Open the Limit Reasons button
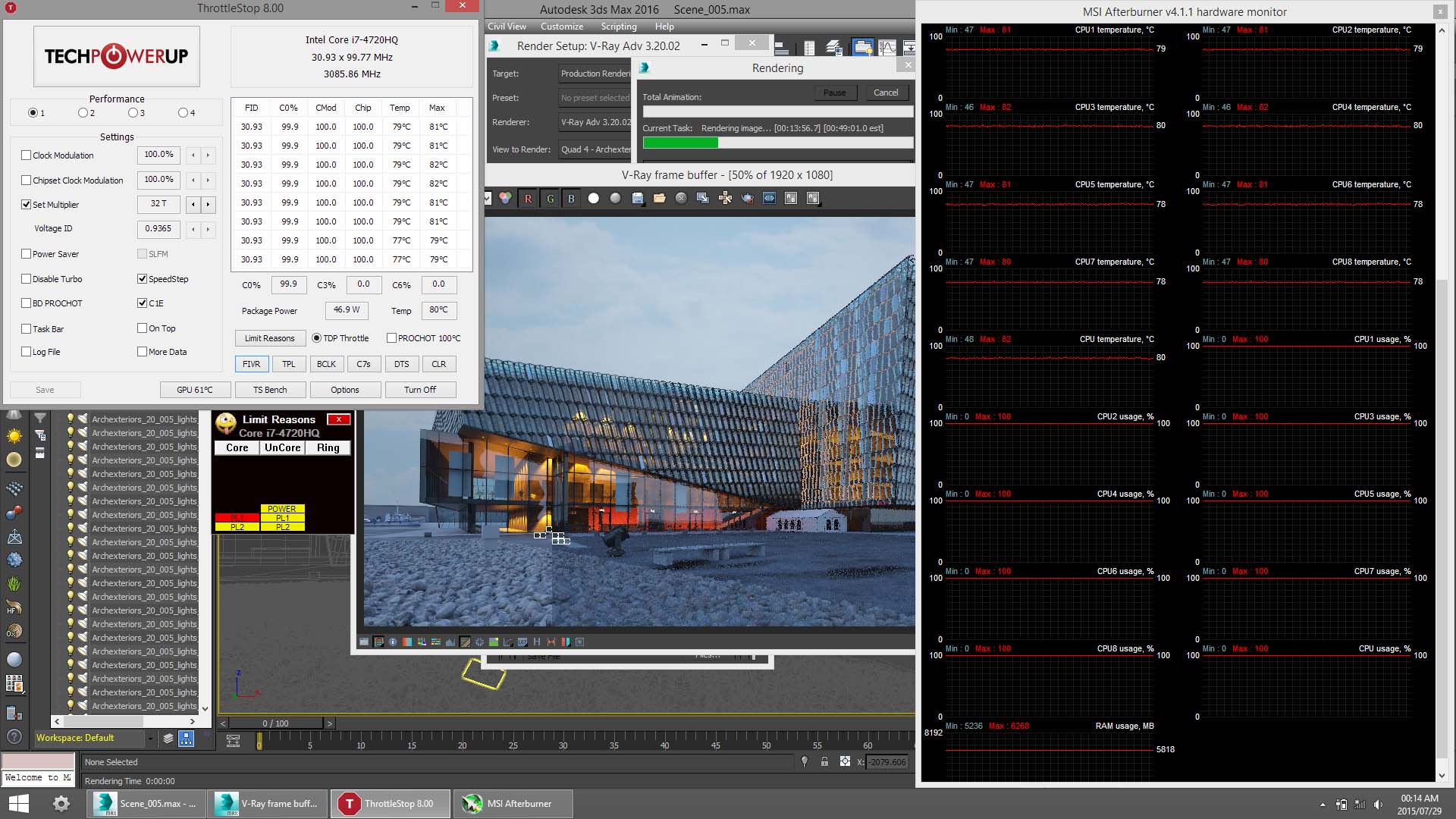The height and width of the screenshot is (819, 1456). (x=269, y=338)
